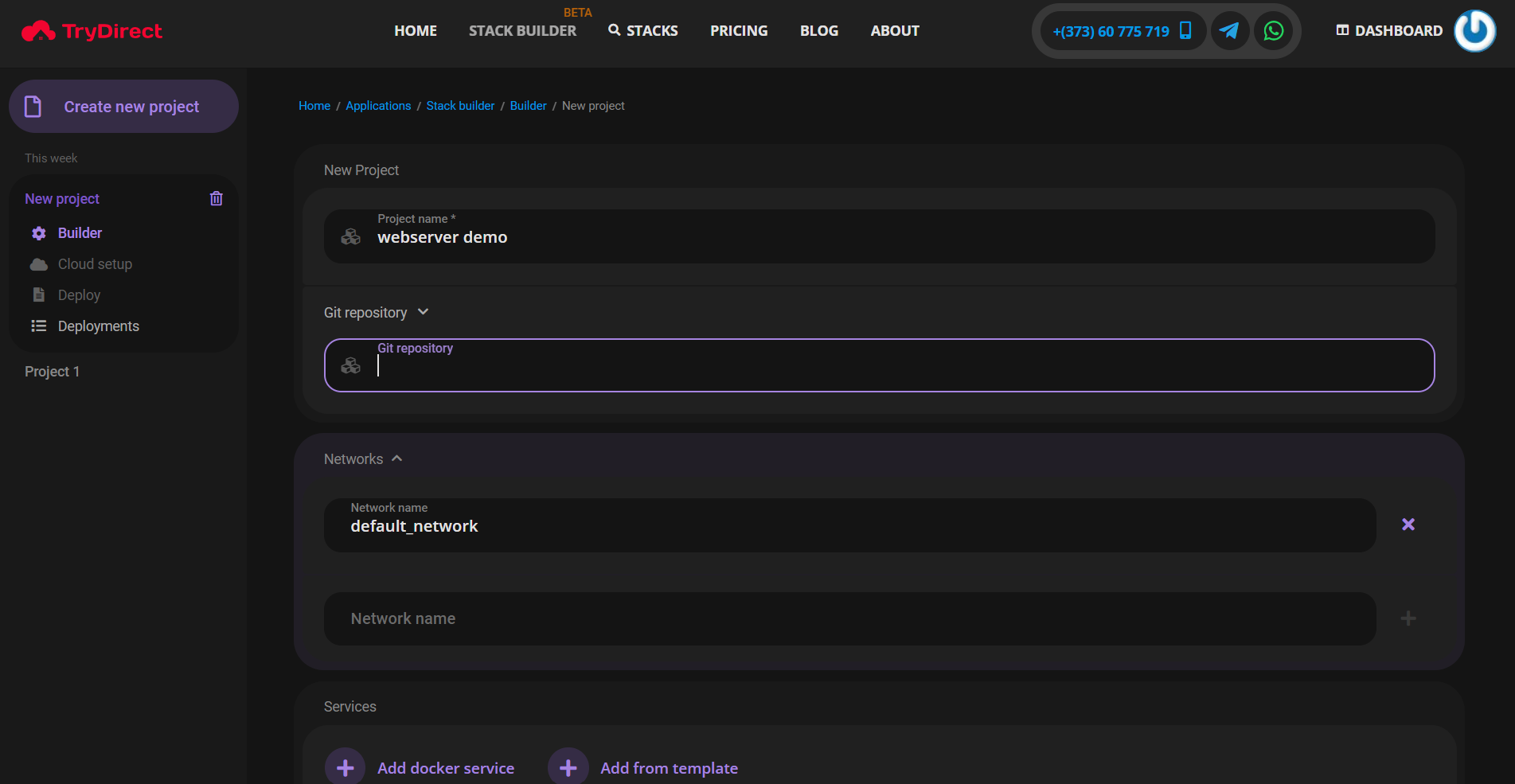Click plus icon for Add docker service
The height and width of the screenshot is (784, 1515).
pyautogui.click(x=346, y=767)
